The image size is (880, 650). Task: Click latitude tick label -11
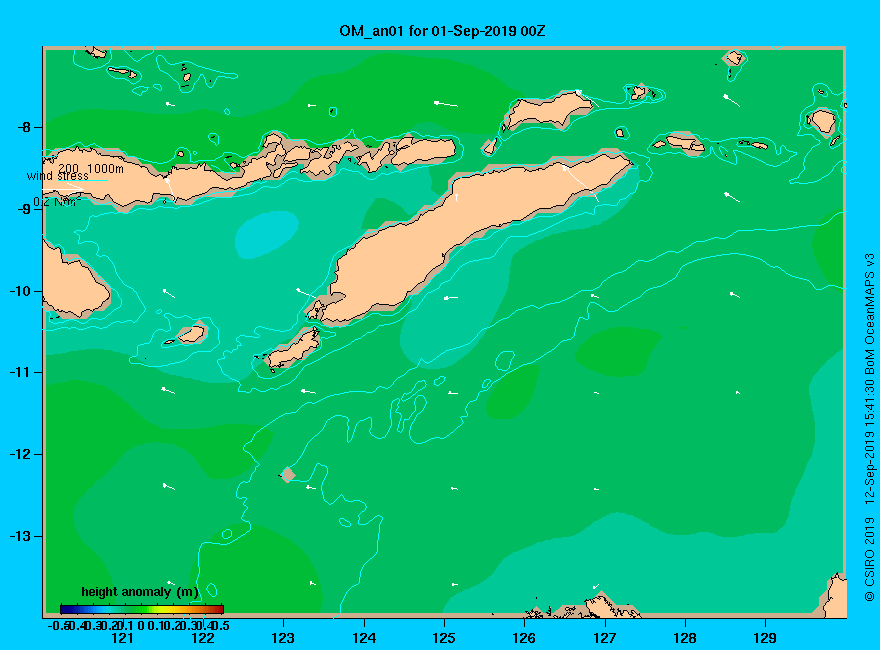(x=20, y=372)
